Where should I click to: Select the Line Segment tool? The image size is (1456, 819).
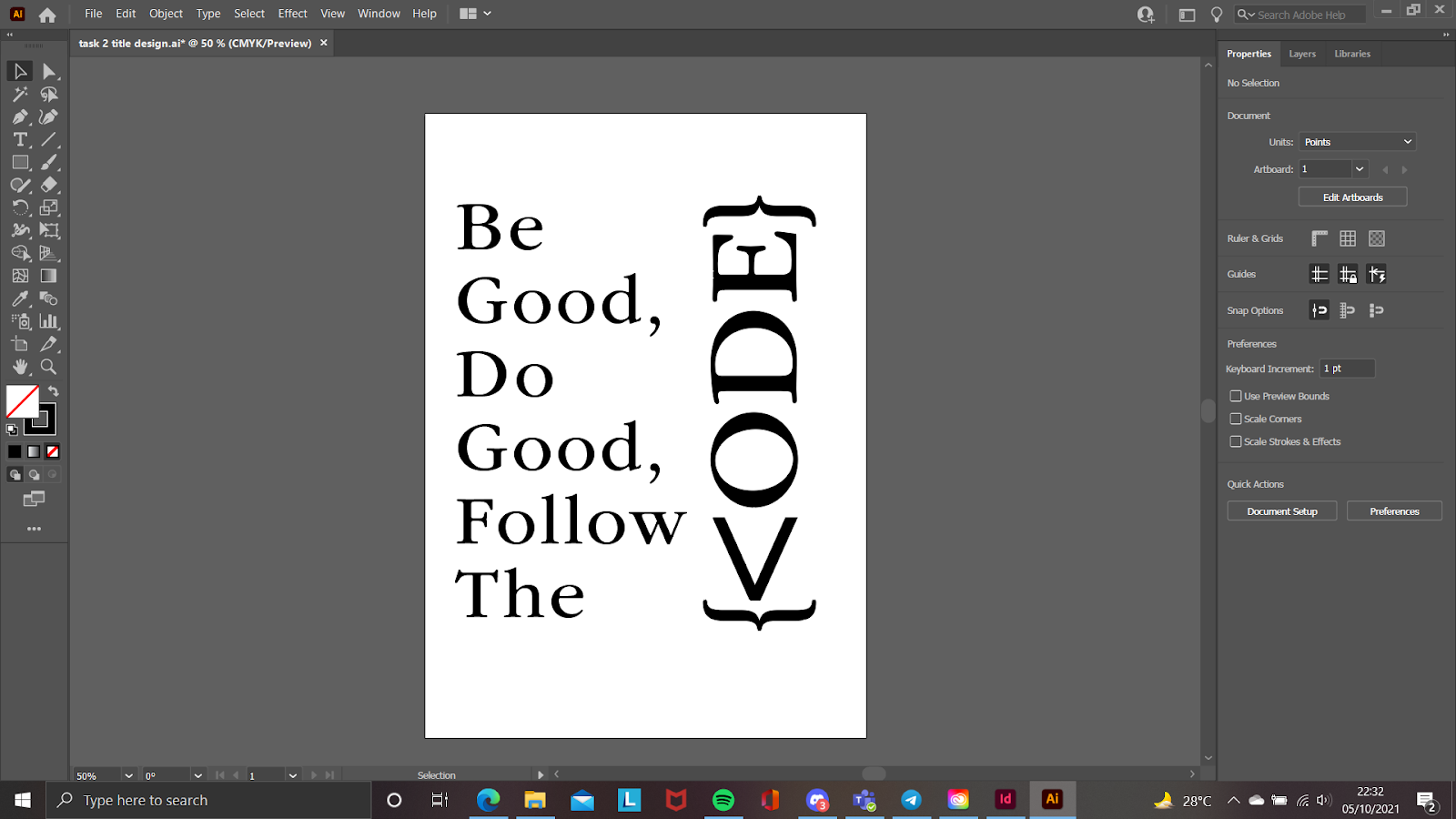49,139
